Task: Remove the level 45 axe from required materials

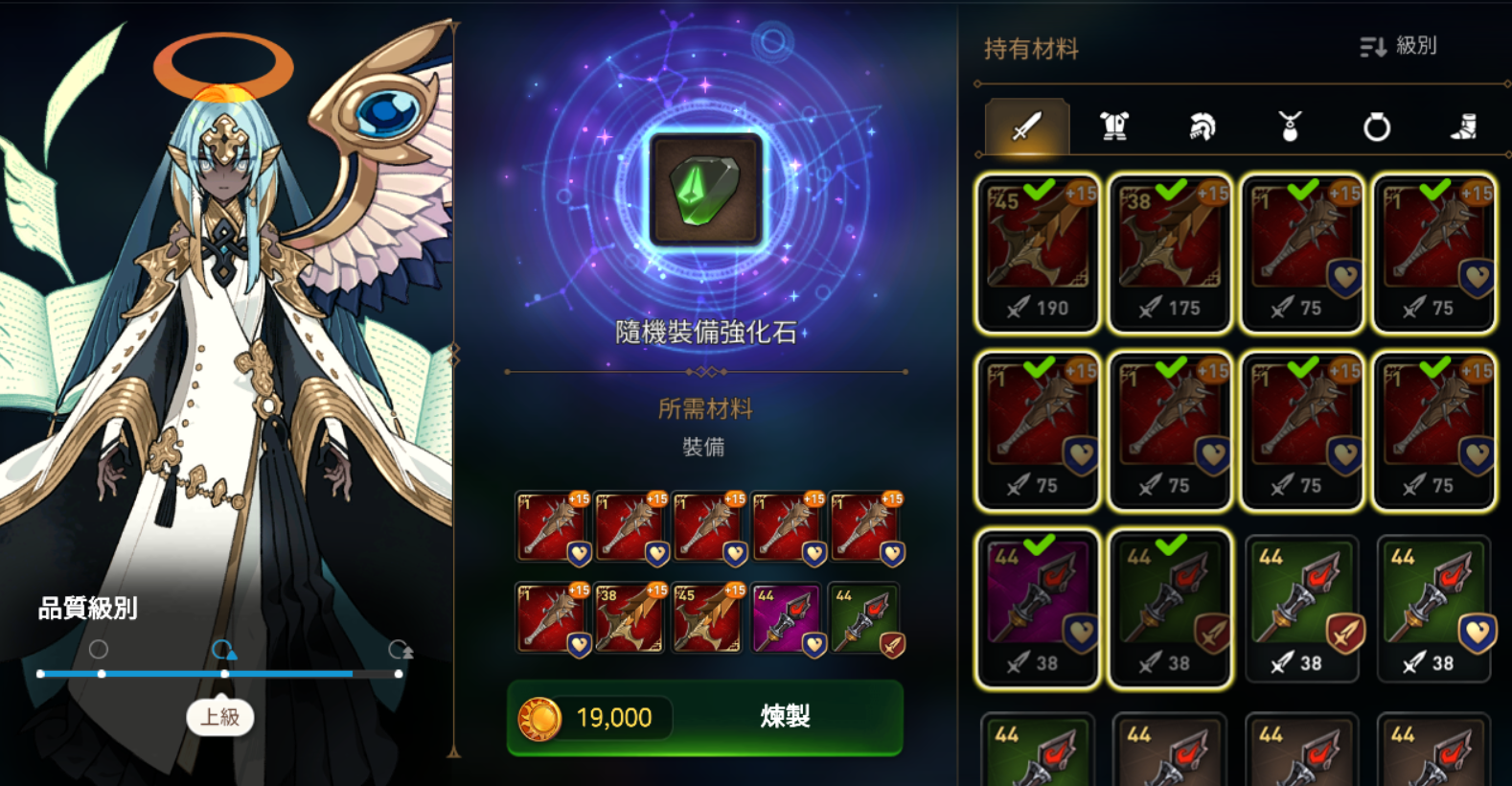Action: [x=708, y=618]
